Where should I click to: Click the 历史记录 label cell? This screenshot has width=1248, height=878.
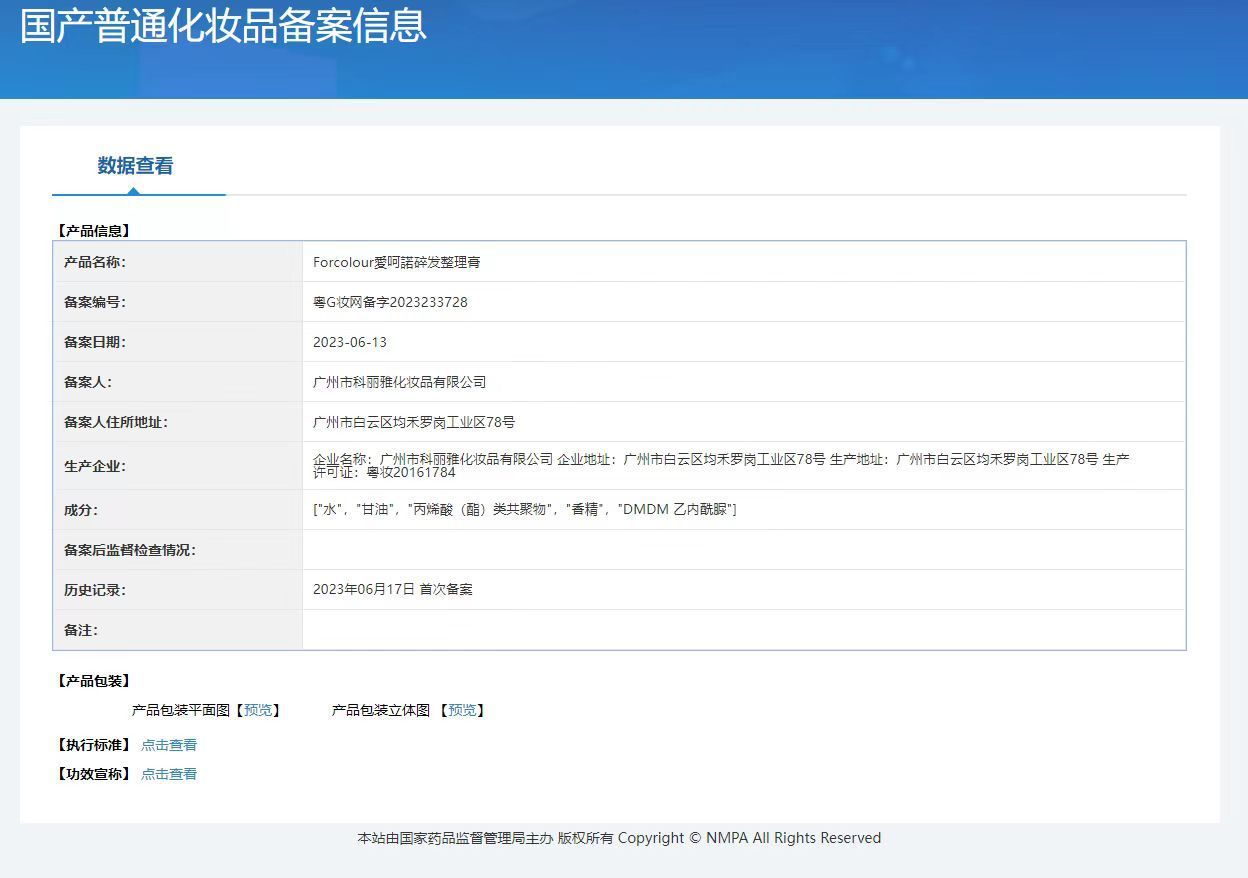178,590
